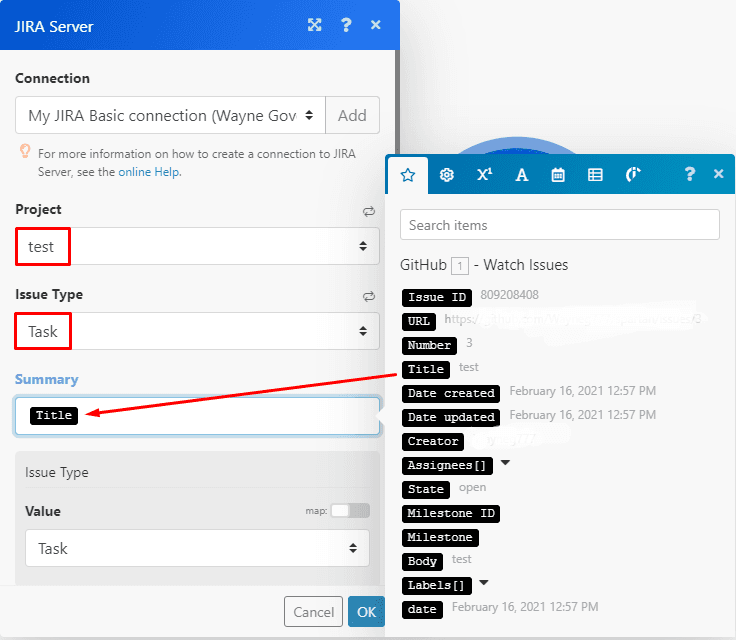Refresh the Issue Type list

click(369, 296)
